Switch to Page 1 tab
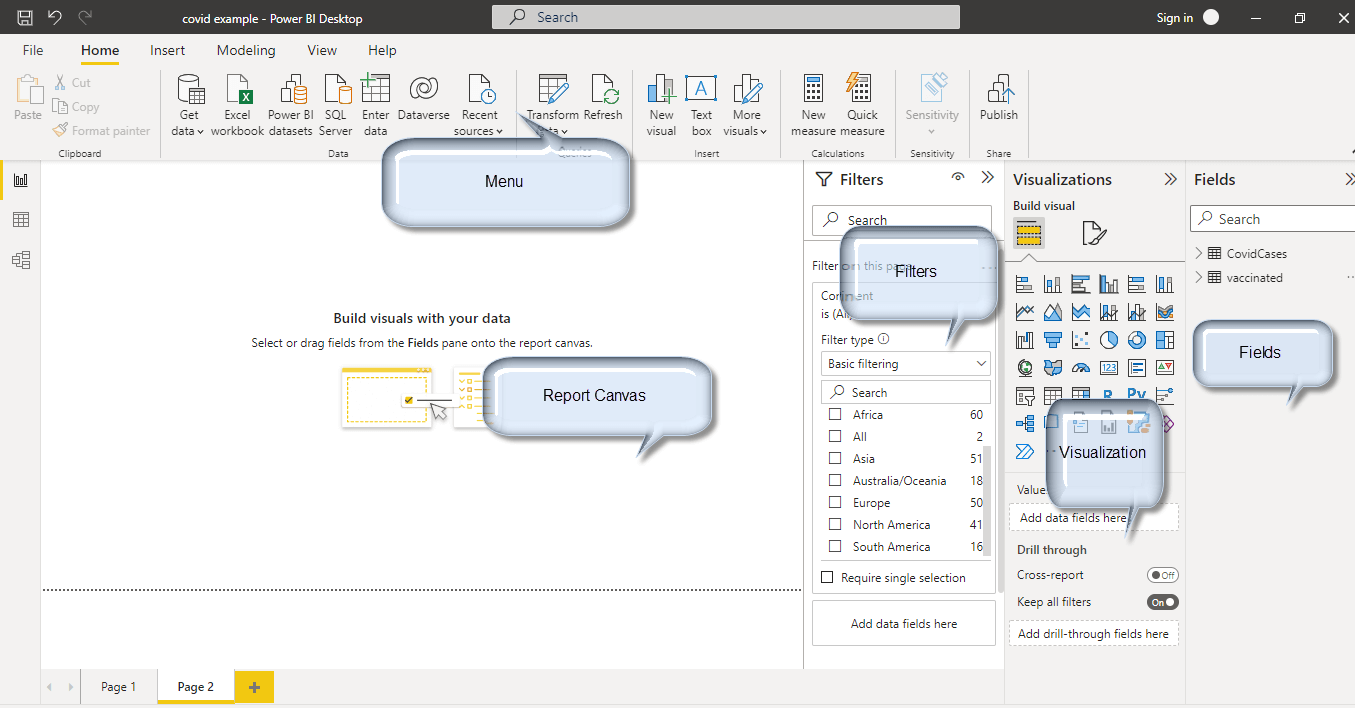The width and height of the screenshot is (1355, 708). tap(118, 687)
